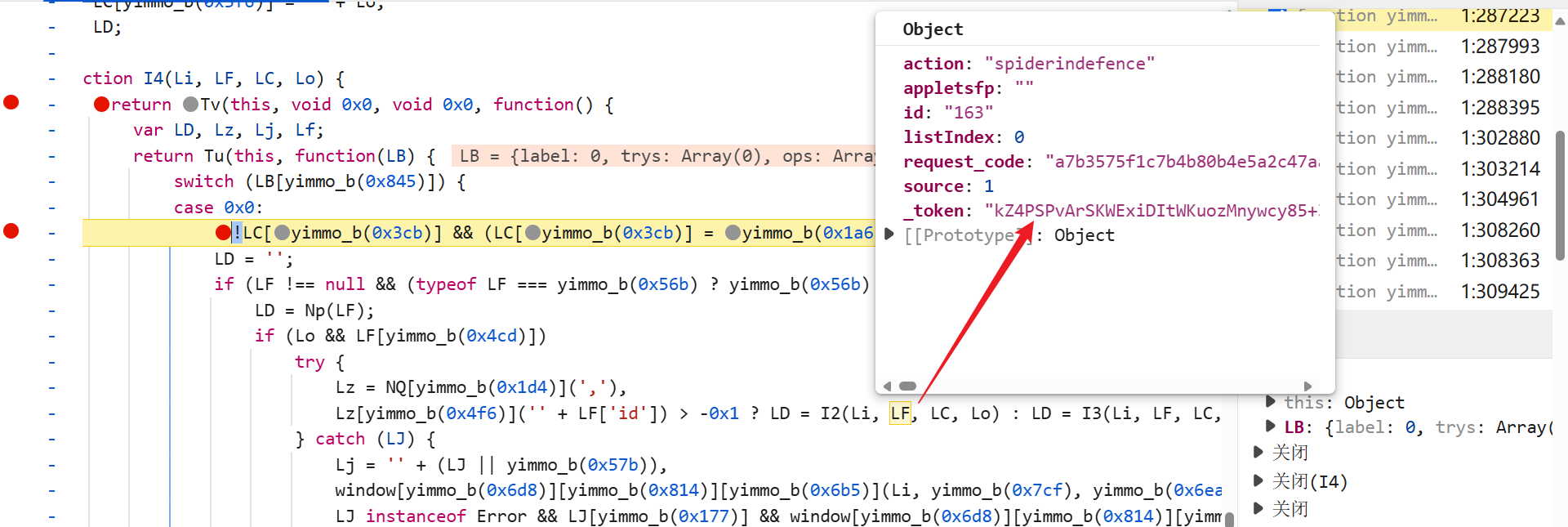Enable the grey inline marker after '(LC['
The height and width of the screenshot is (527, 1568).
[x=533, y=233]
